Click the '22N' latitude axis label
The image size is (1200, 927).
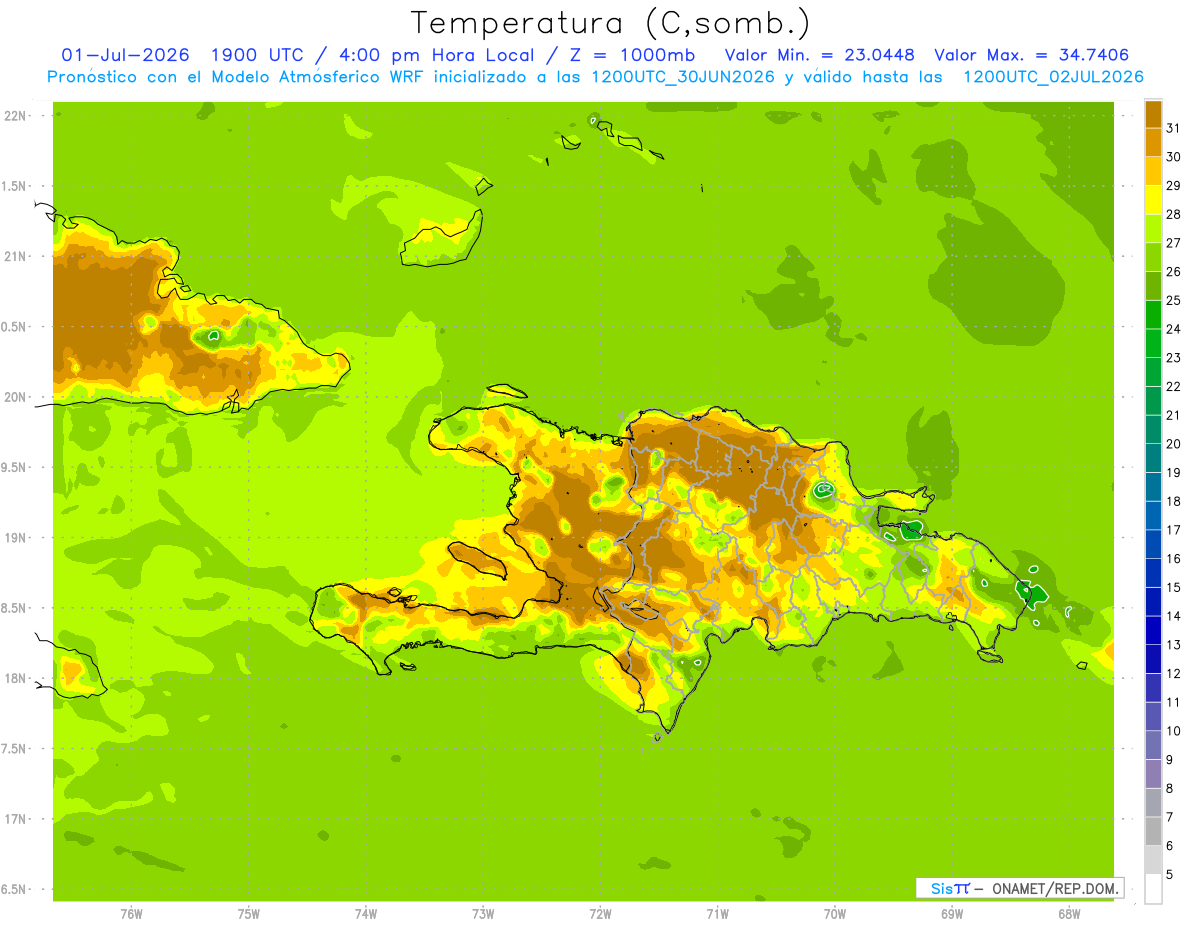(16, 116)
